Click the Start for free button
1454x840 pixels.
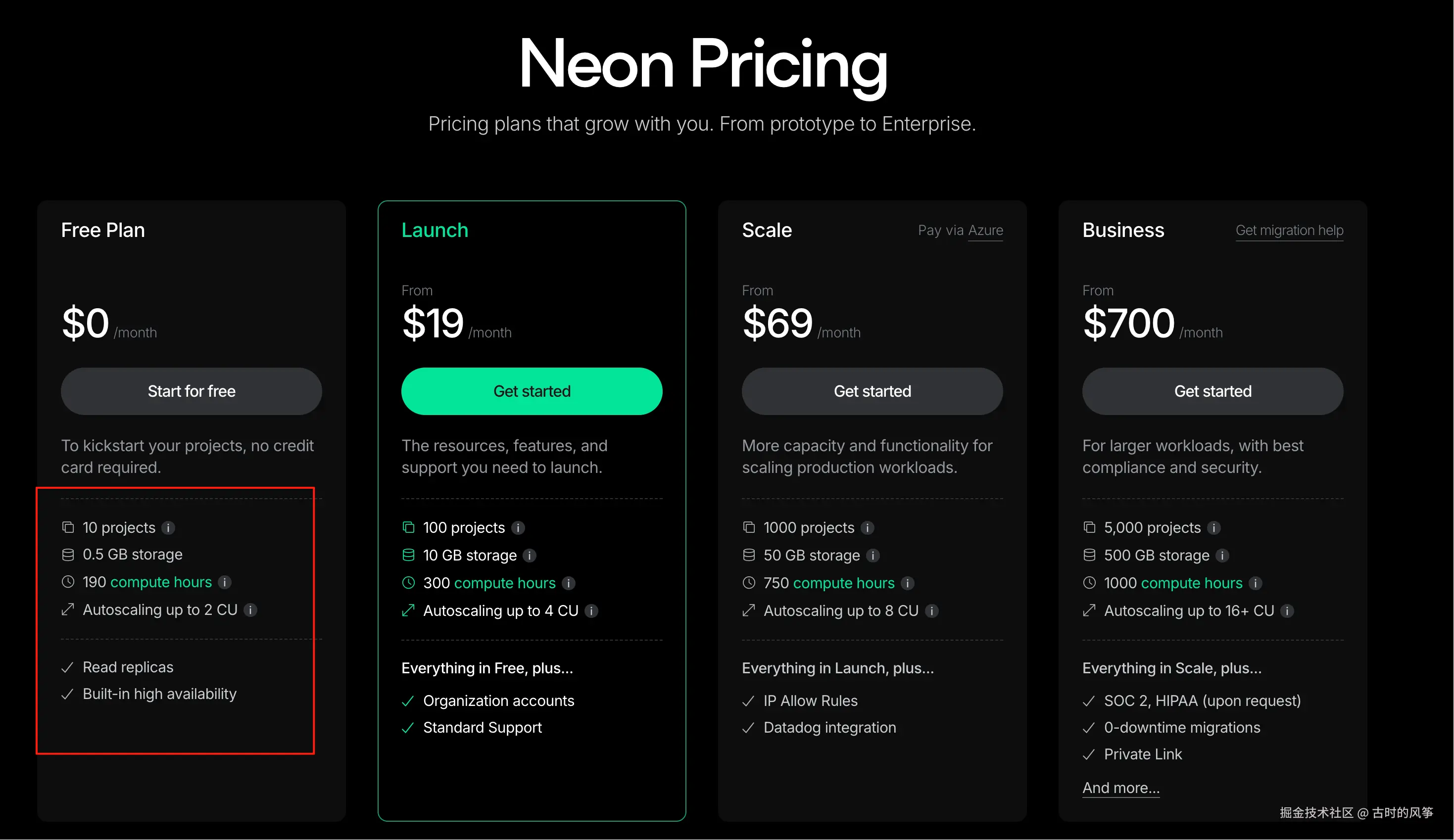192,391
